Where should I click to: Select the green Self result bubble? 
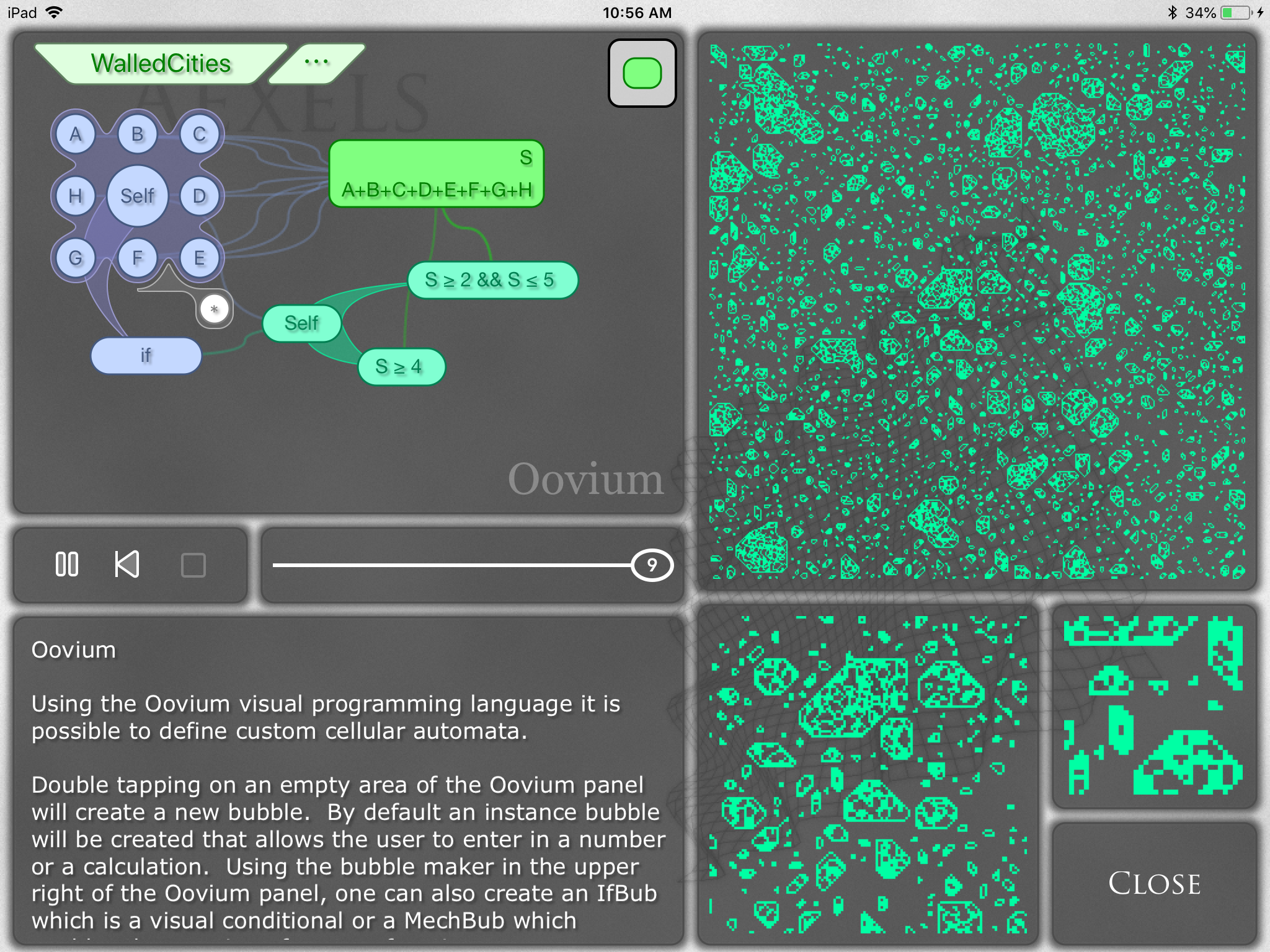(x=302, y=323)
